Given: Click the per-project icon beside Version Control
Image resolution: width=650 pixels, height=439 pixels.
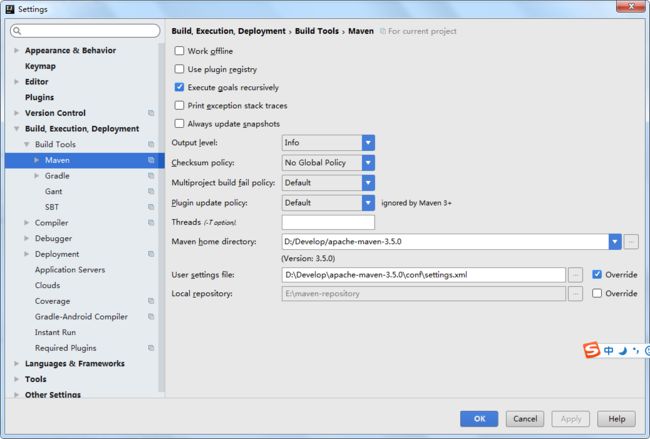Looking at the screenshot, I should pos(151,113).
